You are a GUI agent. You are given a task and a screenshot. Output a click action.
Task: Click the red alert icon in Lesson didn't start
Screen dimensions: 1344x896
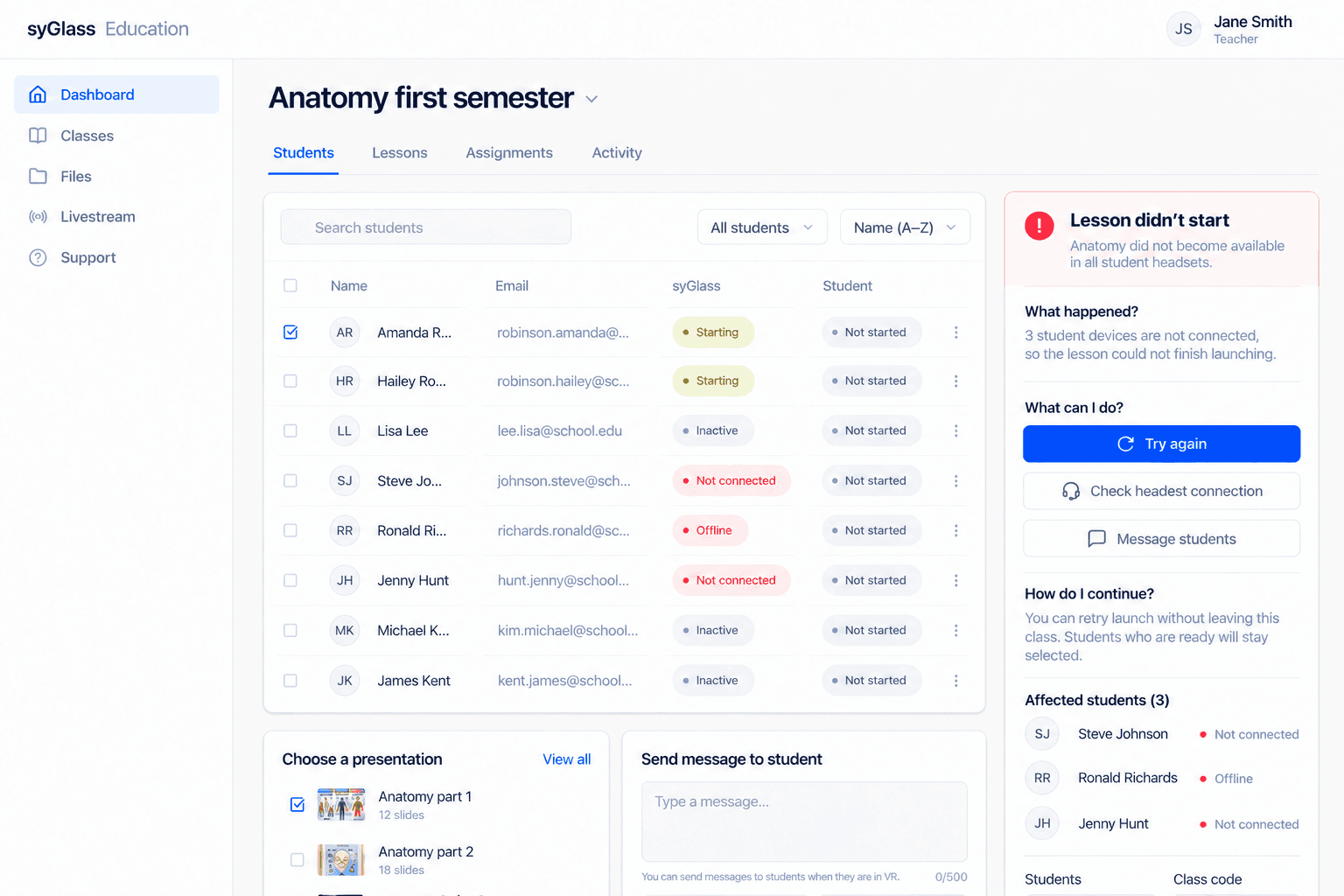tap(1039, 226)
